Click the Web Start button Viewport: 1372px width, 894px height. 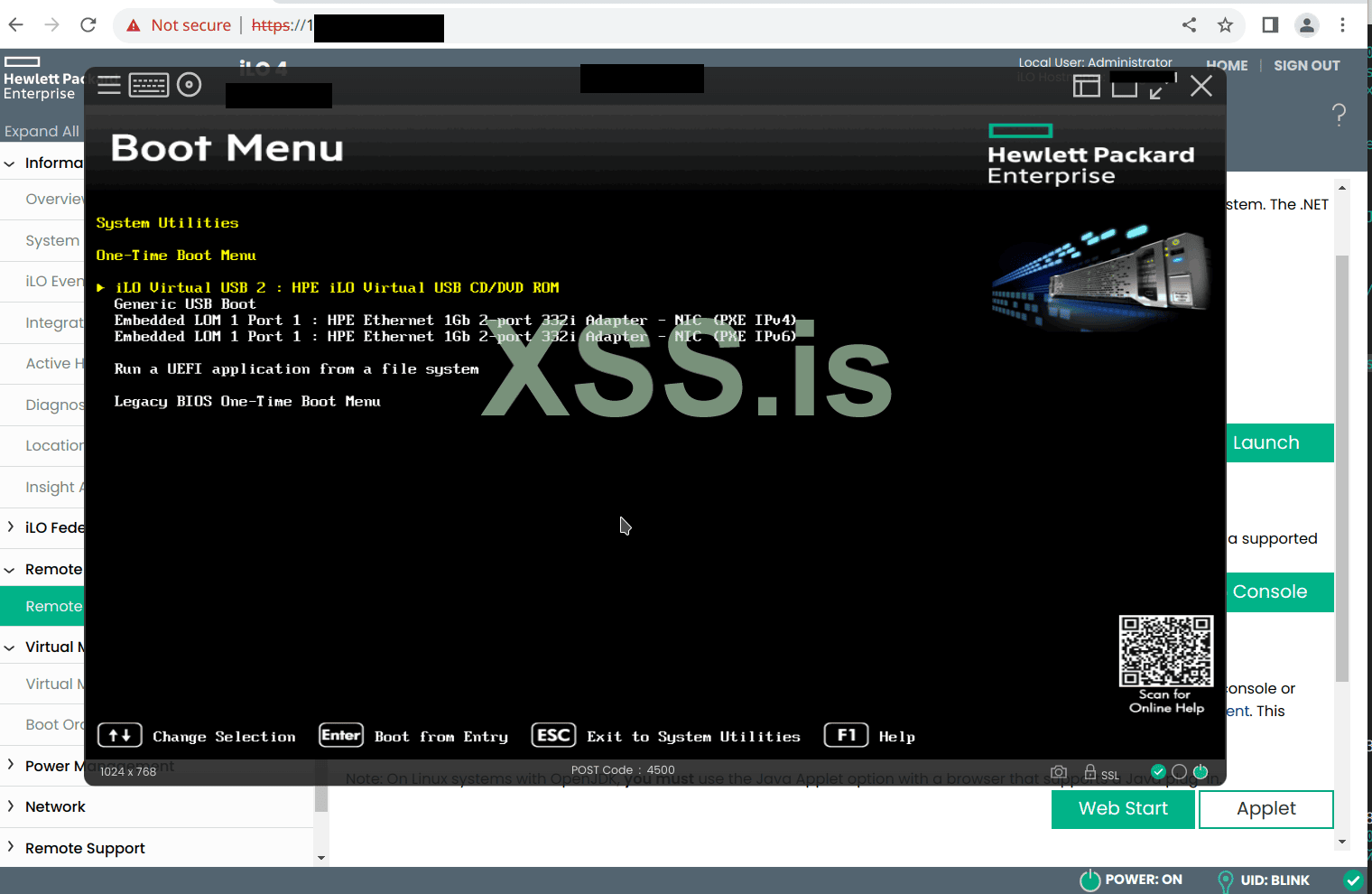click(1123, 808)
